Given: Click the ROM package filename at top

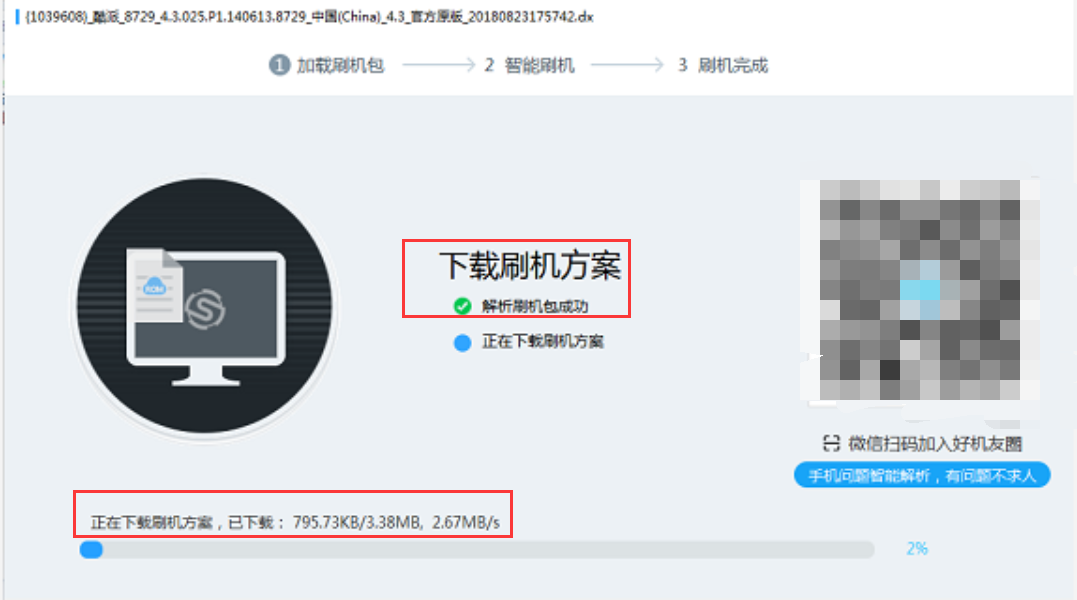Looking at the screenshot, I should (x=309, y=16).
